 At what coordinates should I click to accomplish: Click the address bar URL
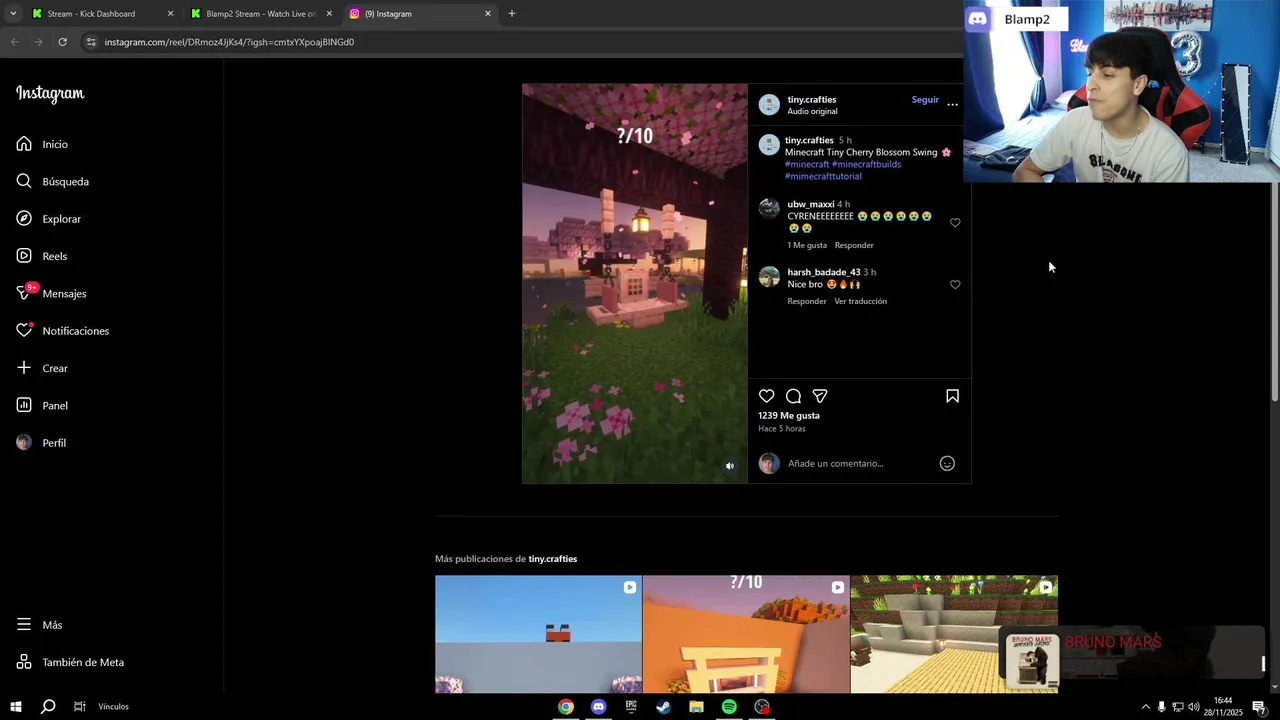[x=229, y=42]
